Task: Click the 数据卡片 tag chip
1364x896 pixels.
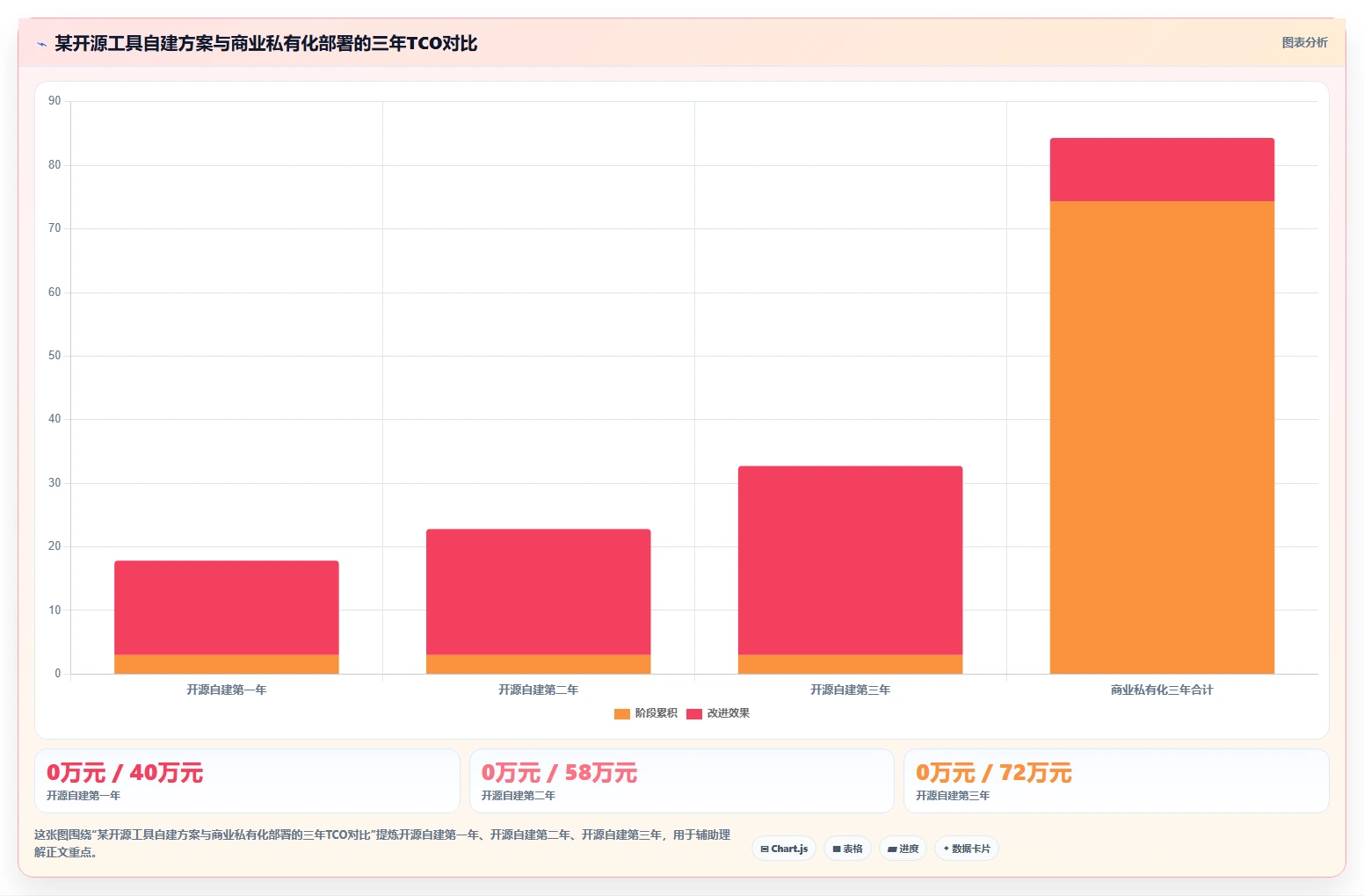Action: (x=967, y=849)
